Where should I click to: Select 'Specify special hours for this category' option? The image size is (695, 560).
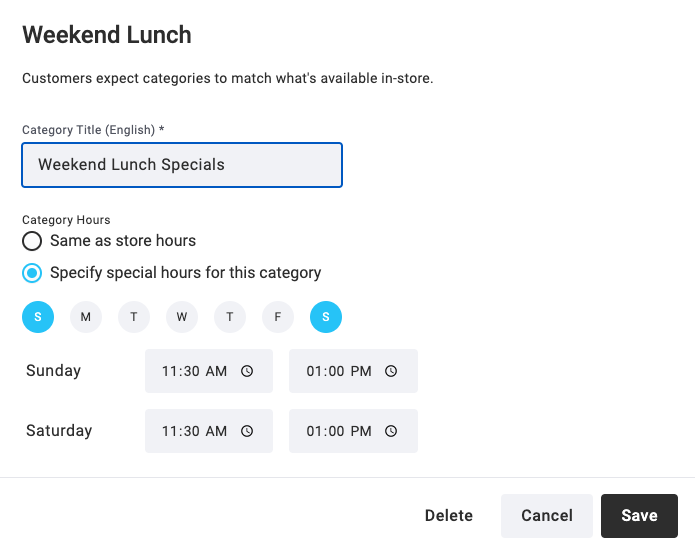pyautogui.click(x=32, y=273)
